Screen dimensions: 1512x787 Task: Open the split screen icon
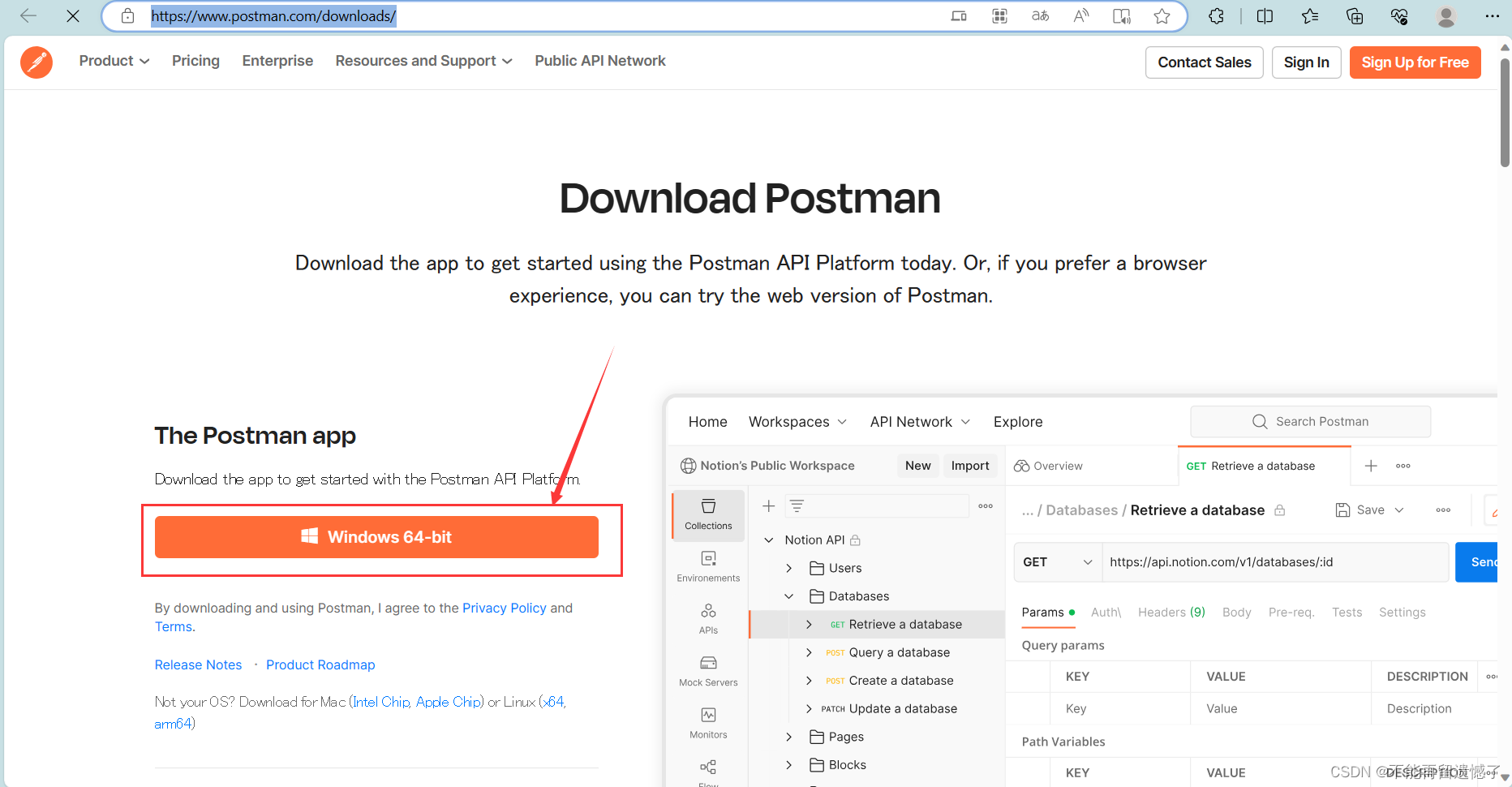point(1265,15)
